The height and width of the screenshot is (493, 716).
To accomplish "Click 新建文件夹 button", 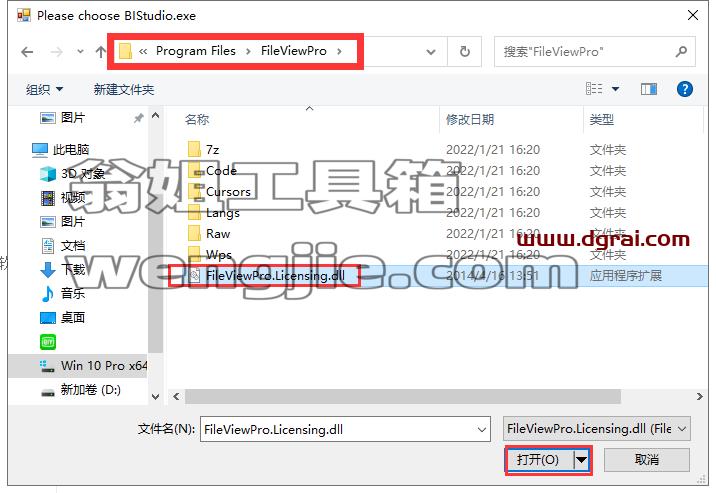I will coord(124,89).
